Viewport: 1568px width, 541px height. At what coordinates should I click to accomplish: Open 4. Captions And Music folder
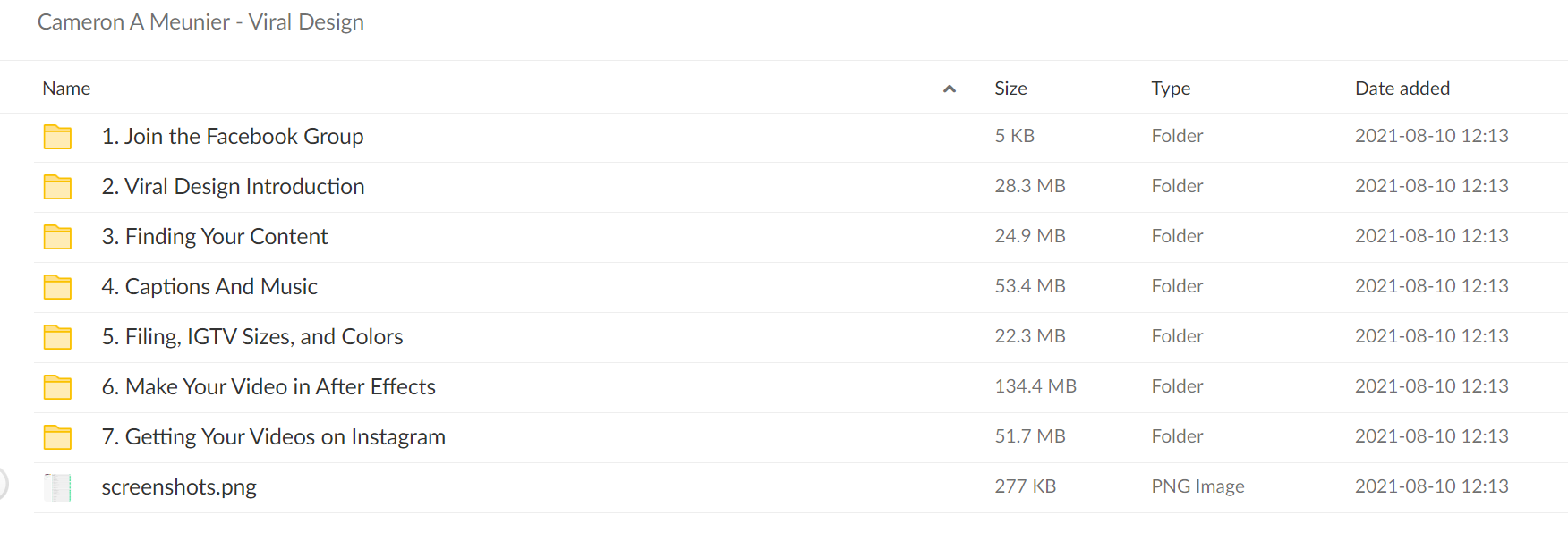(x=209, y=287)
